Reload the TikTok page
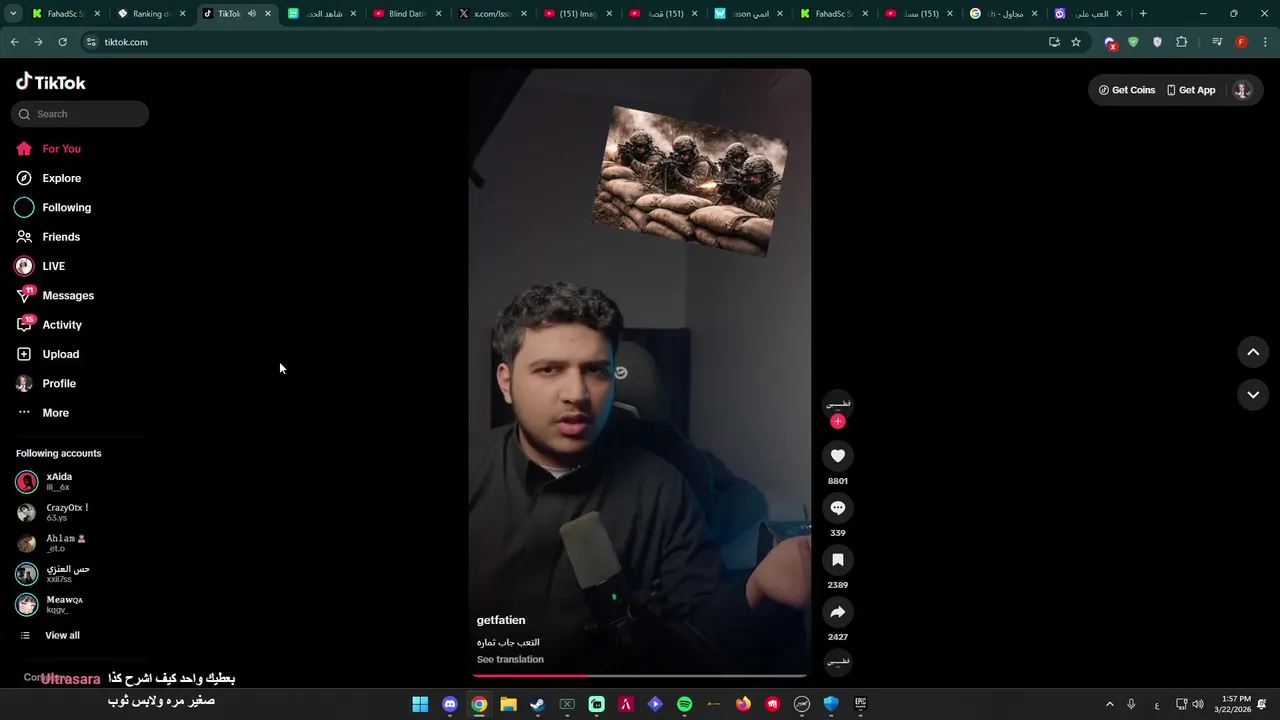This screenshot has width=1280, height=720. [62, 42]
